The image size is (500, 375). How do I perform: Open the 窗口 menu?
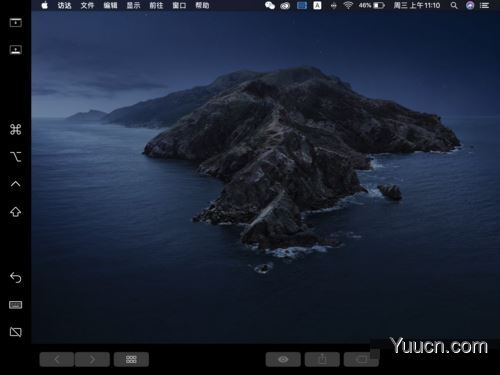(179, 5)
